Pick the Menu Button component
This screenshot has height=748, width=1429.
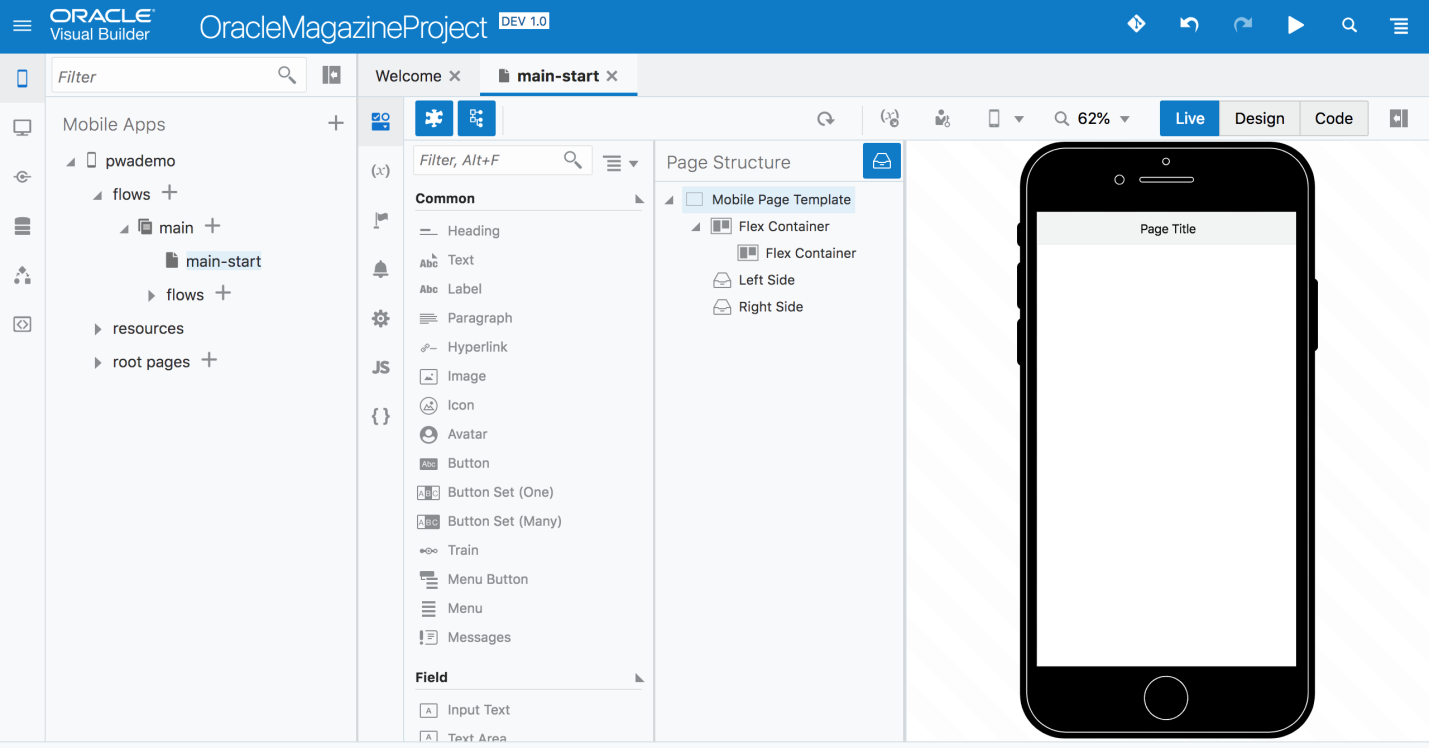487,579
